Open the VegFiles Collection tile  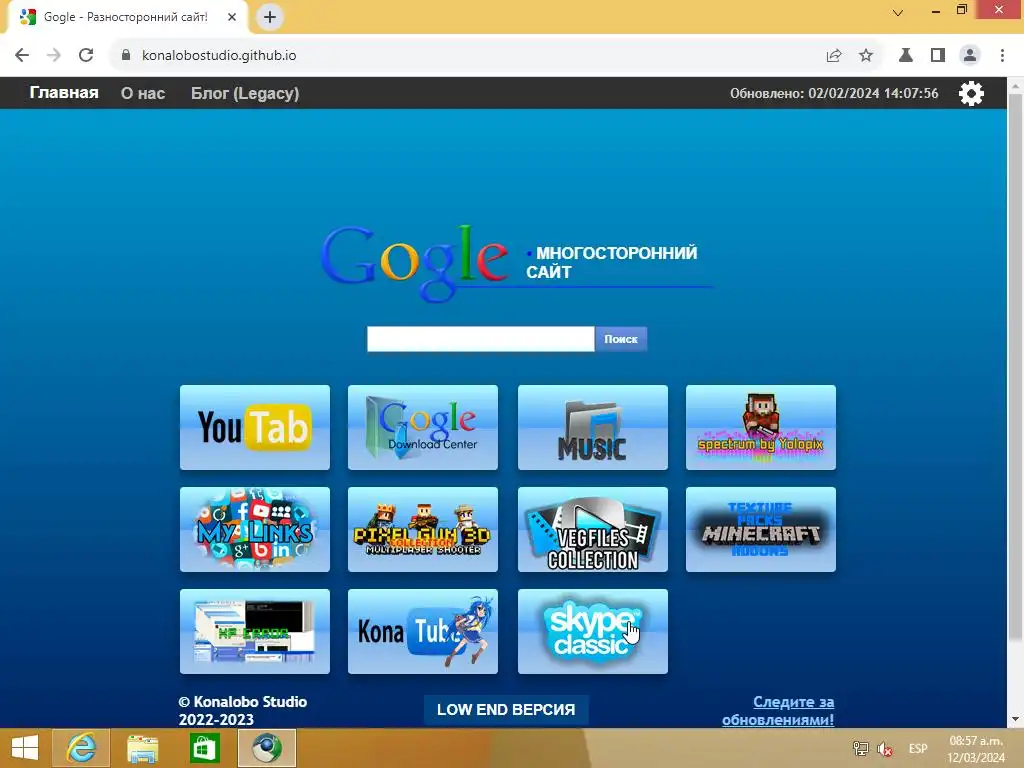[592, 529]
